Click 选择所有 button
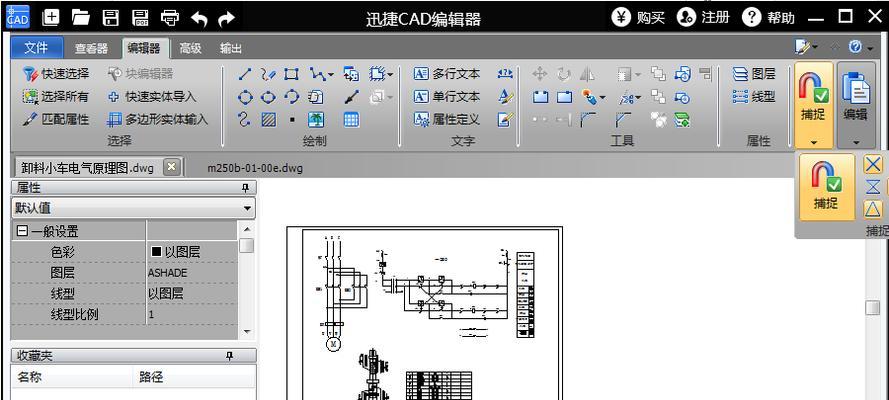The image size is (889, 400). [x=56, y=97]
